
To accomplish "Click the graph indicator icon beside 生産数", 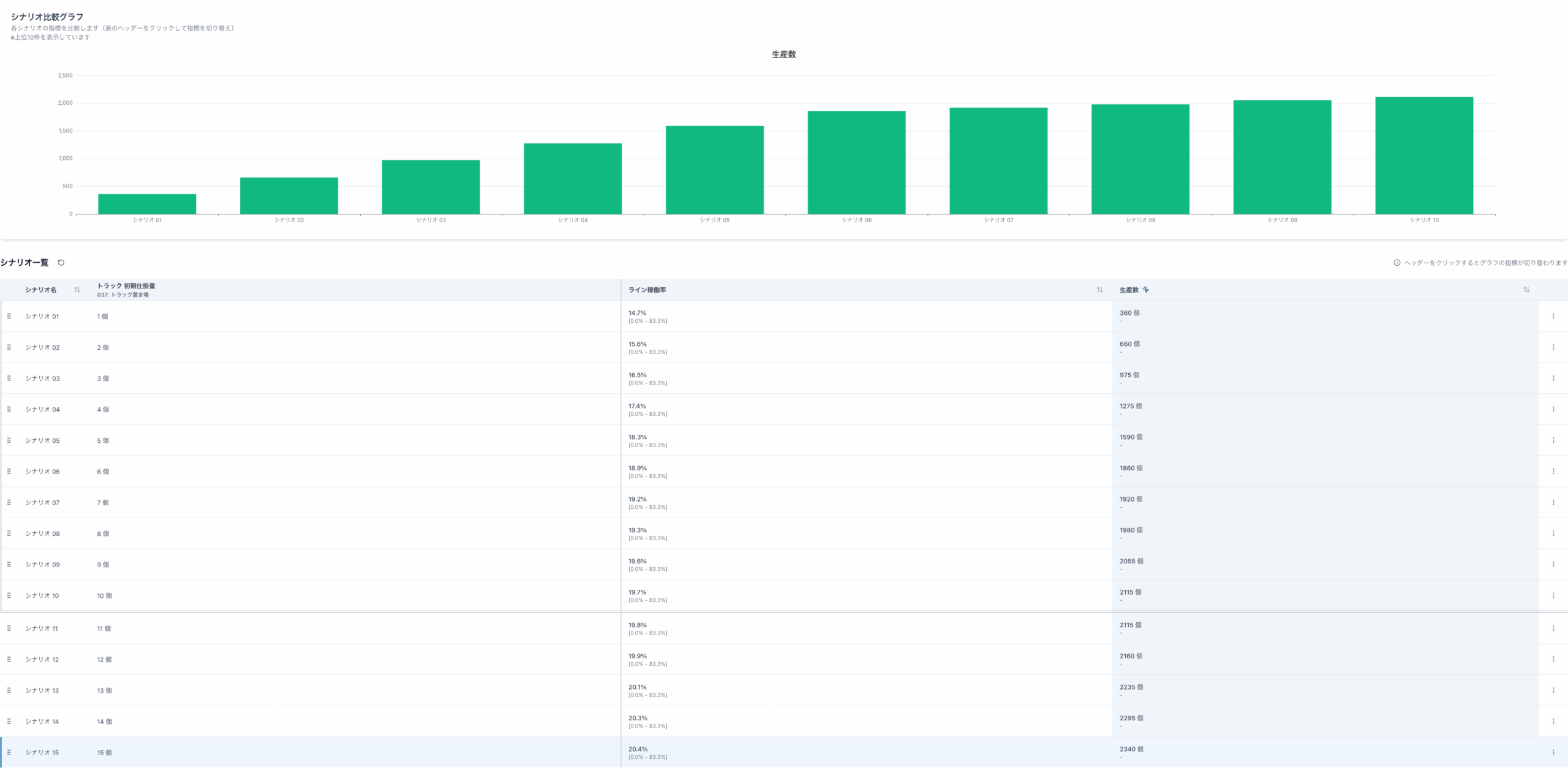I will [x=1145, y=290].
